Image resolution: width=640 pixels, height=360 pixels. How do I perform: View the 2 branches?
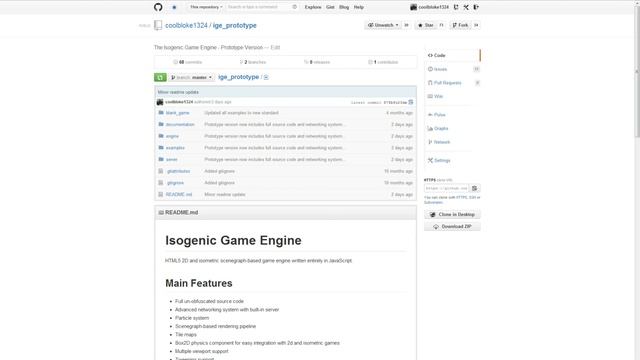pyautogui.click(x=253, y=62)
